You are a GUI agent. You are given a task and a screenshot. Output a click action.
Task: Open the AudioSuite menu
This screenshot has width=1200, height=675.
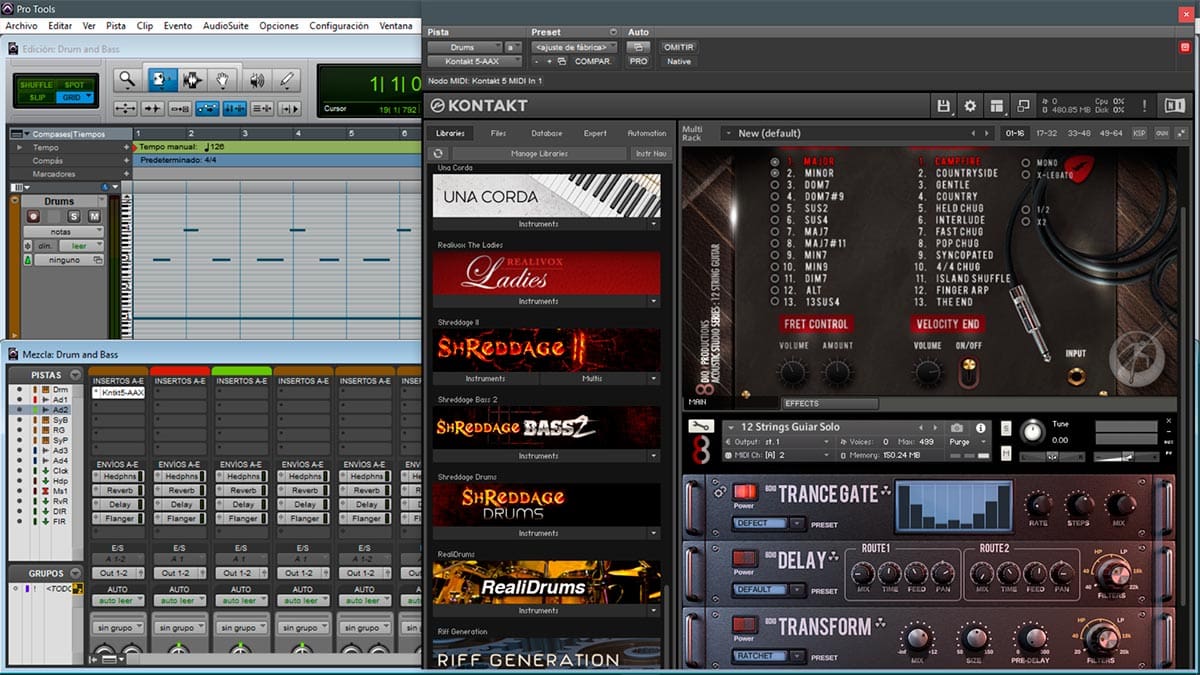point(226,26)
